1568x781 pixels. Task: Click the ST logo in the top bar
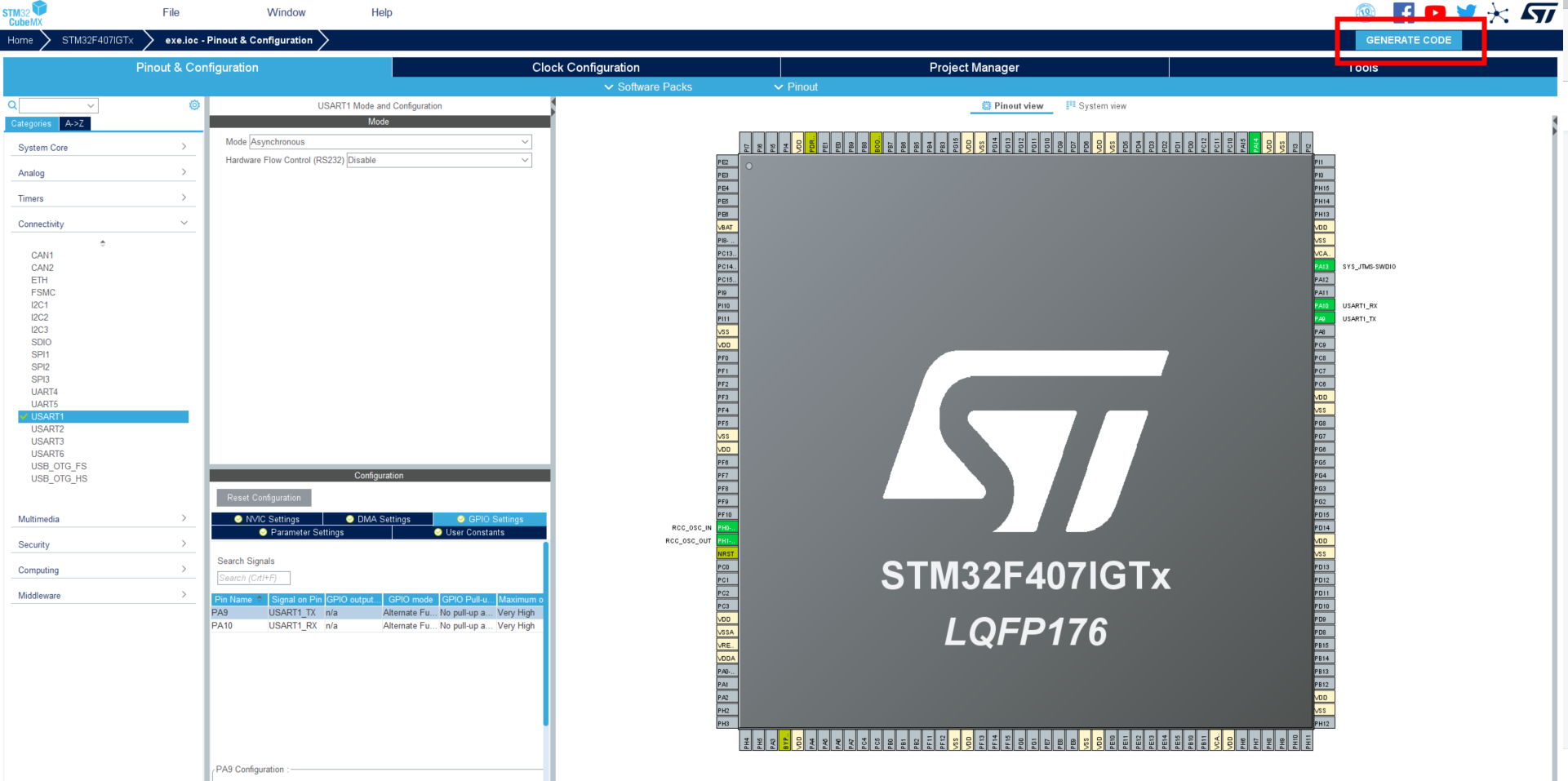click(1539, 13)
